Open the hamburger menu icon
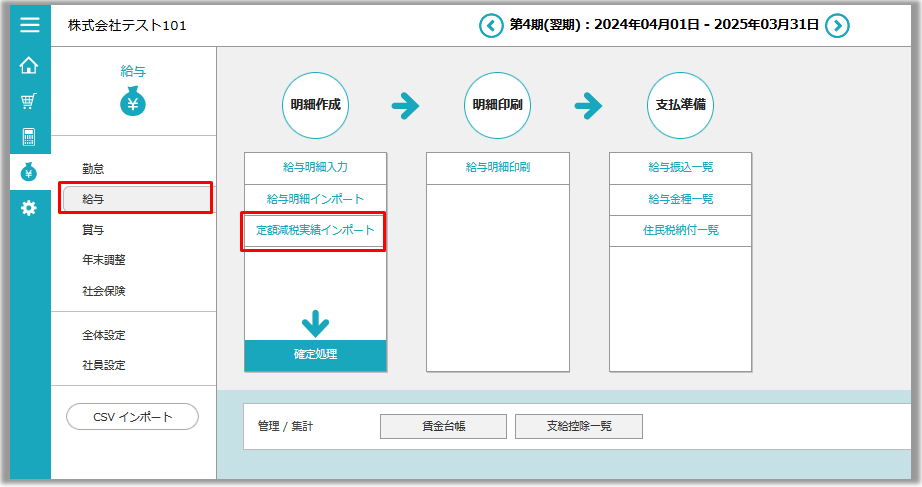The image size is (922, 487). pos(30,25)
